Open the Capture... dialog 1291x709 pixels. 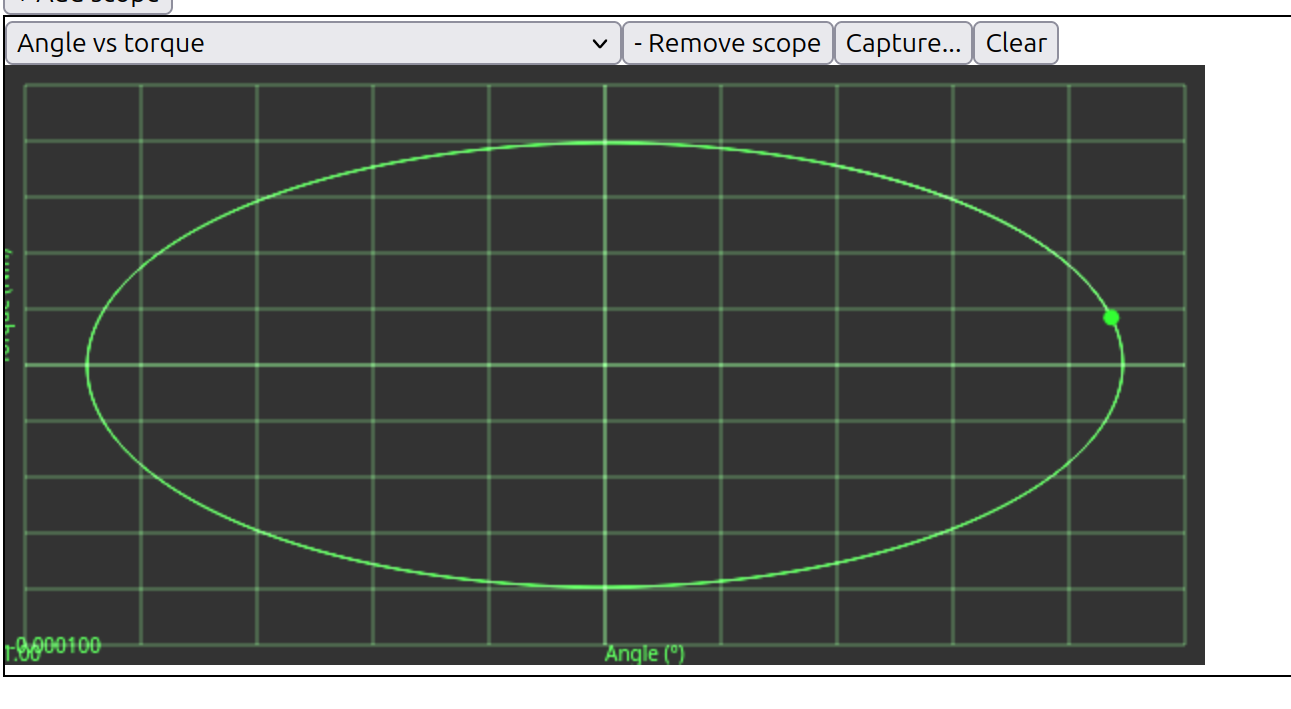(x=903, y=43)
